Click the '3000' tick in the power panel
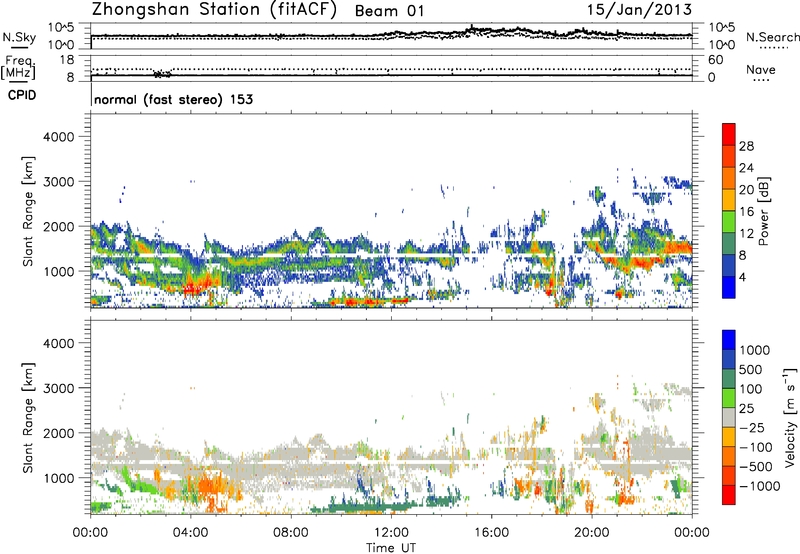This screenshot has height=554, width=800. coord(58,182)
